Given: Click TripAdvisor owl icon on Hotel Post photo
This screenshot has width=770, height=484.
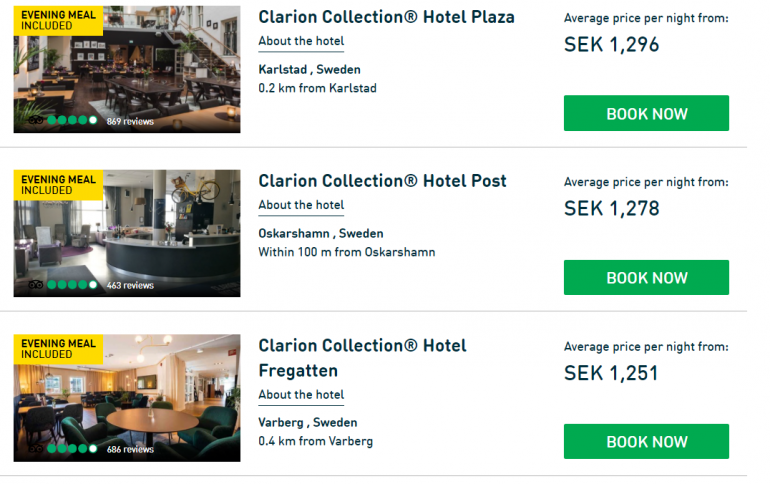Looking at the screenshot, I should [36, 285].
